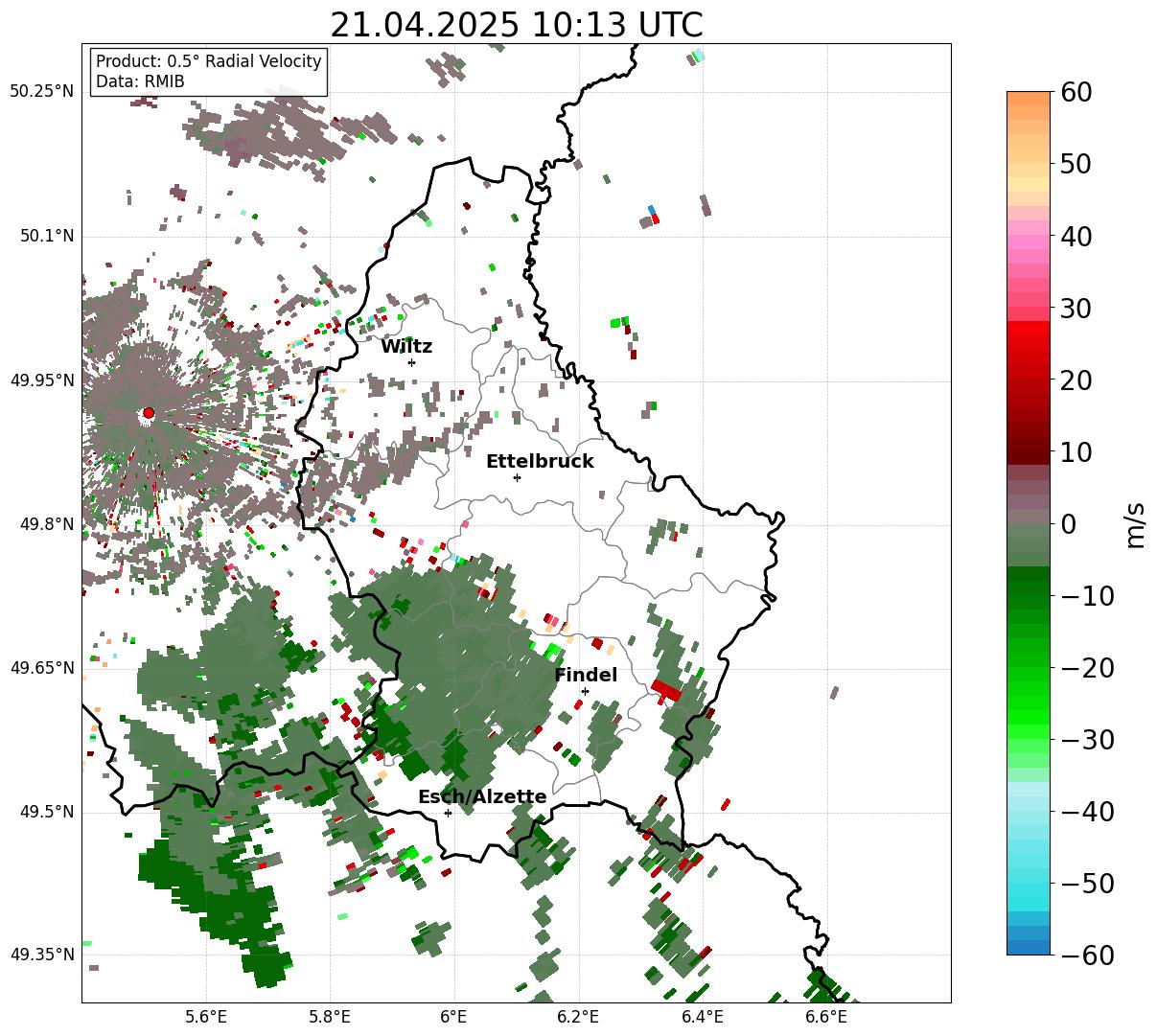The image size is (1157, 1036).
Task: Click the 49.35°N latitude label
Action: point(42,955)
